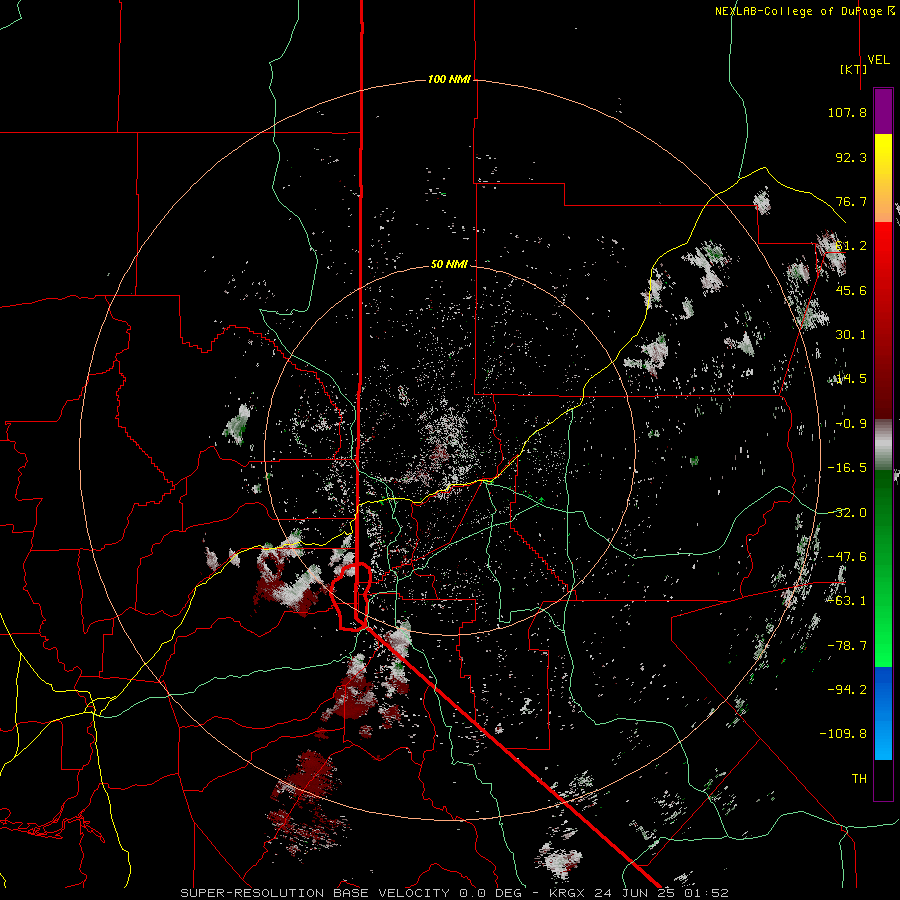Click the 92.3 velocity scale value
This screenshot has width=900, height=900.
(x=851, y=157)
